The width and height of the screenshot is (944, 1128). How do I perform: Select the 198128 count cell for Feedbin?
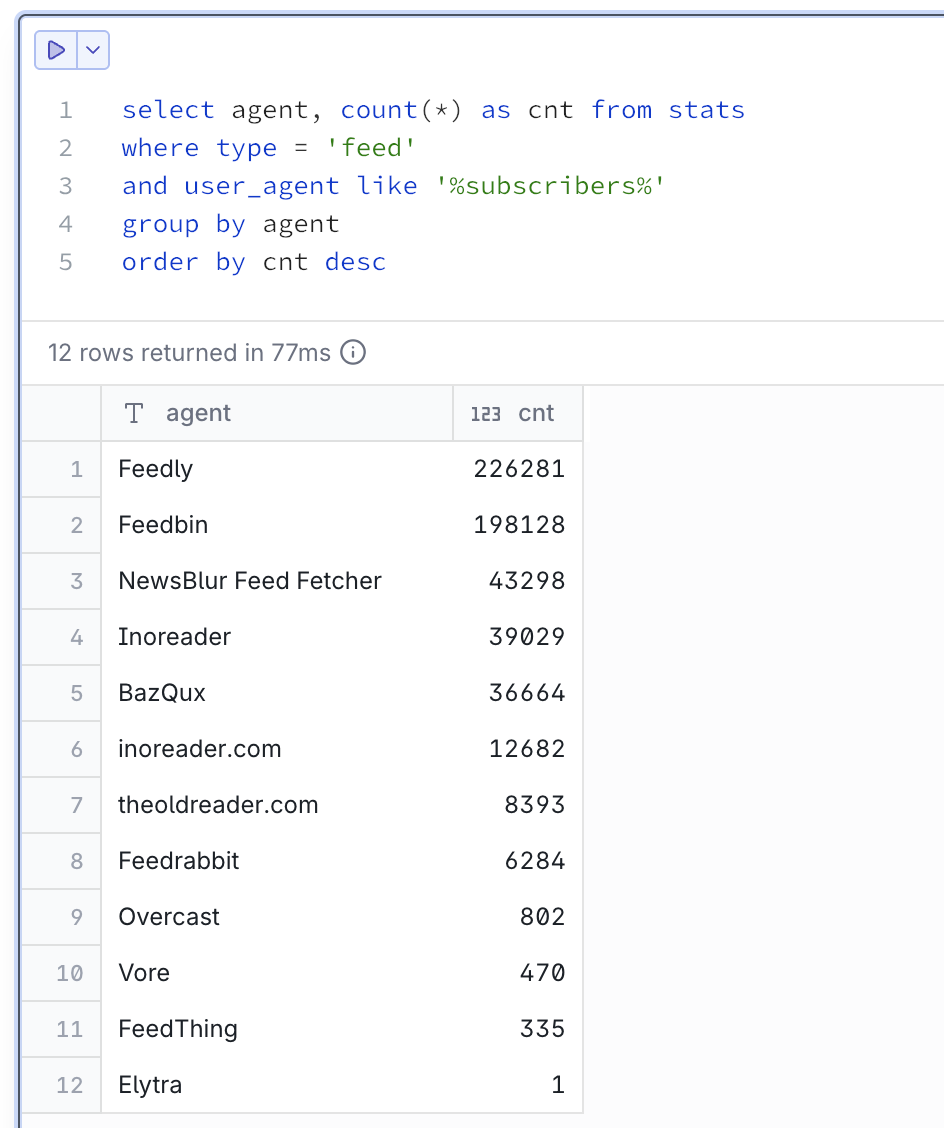point(519,525)
